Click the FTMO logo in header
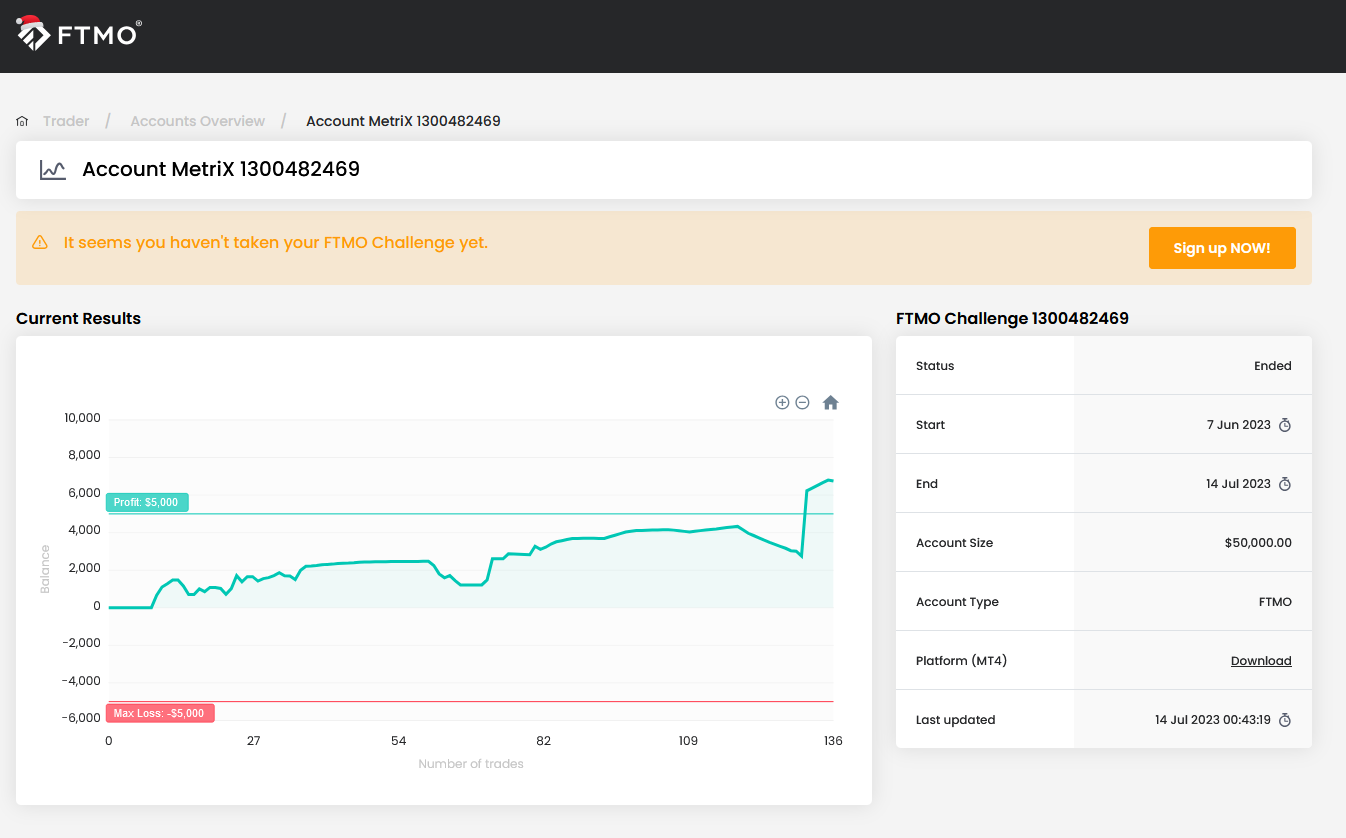This screenshot has height=838, width=1346. click(78, 34)
